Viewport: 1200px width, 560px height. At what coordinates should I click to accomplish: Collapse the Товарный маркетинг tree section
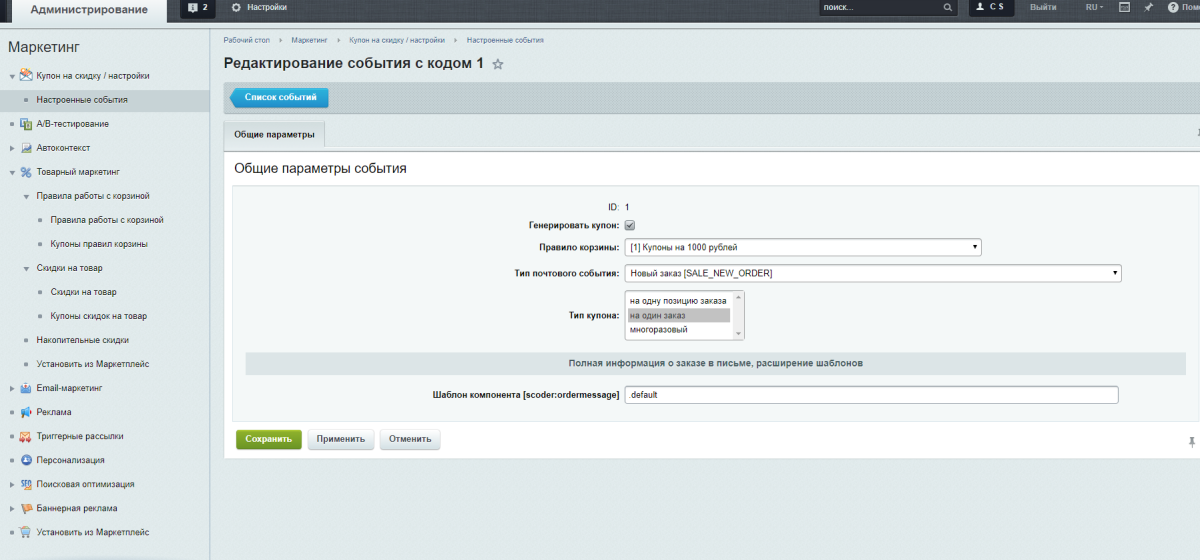[12, 172]
